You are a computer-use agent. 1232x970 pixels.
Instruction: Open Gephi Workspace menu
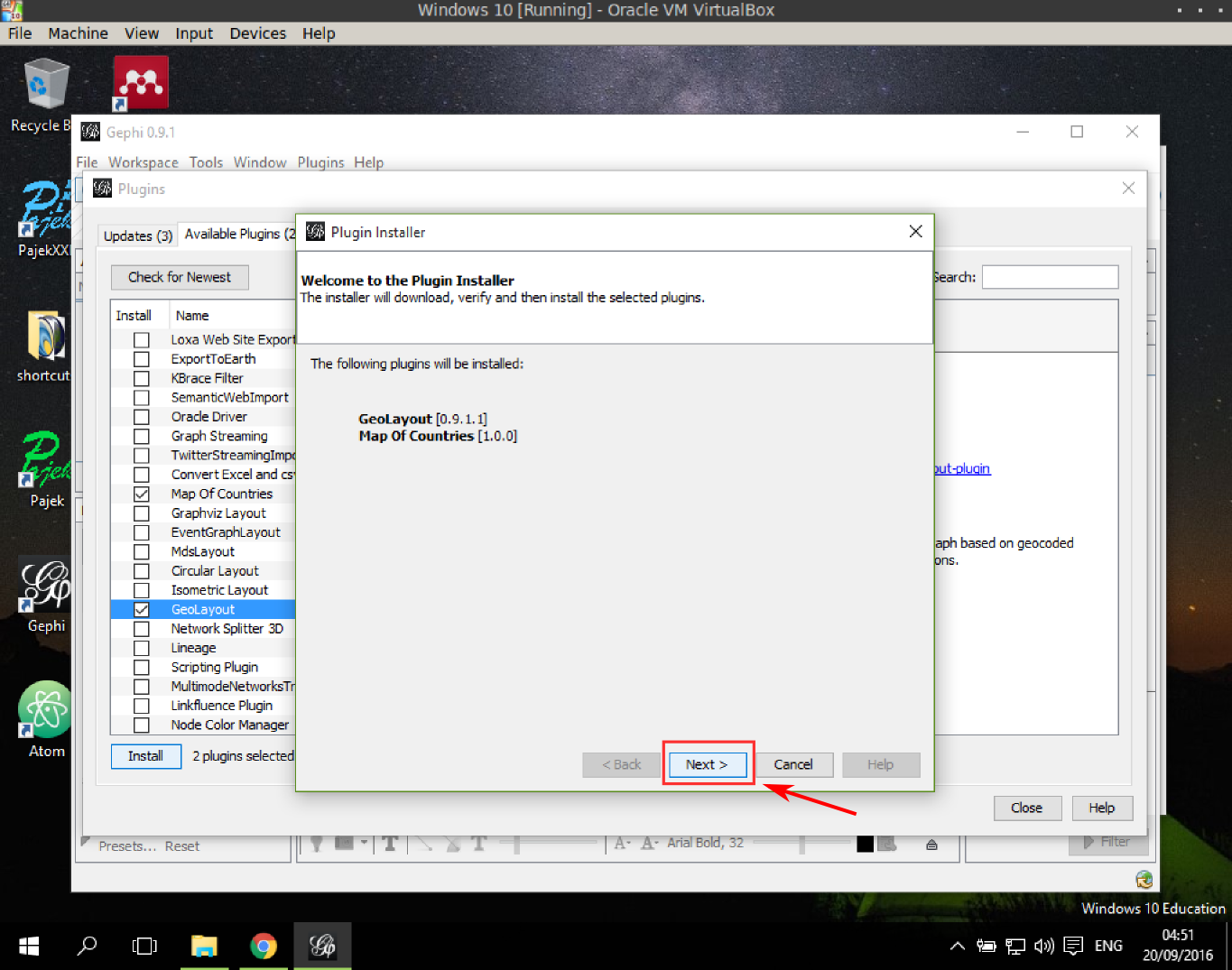tap(144, 162)
